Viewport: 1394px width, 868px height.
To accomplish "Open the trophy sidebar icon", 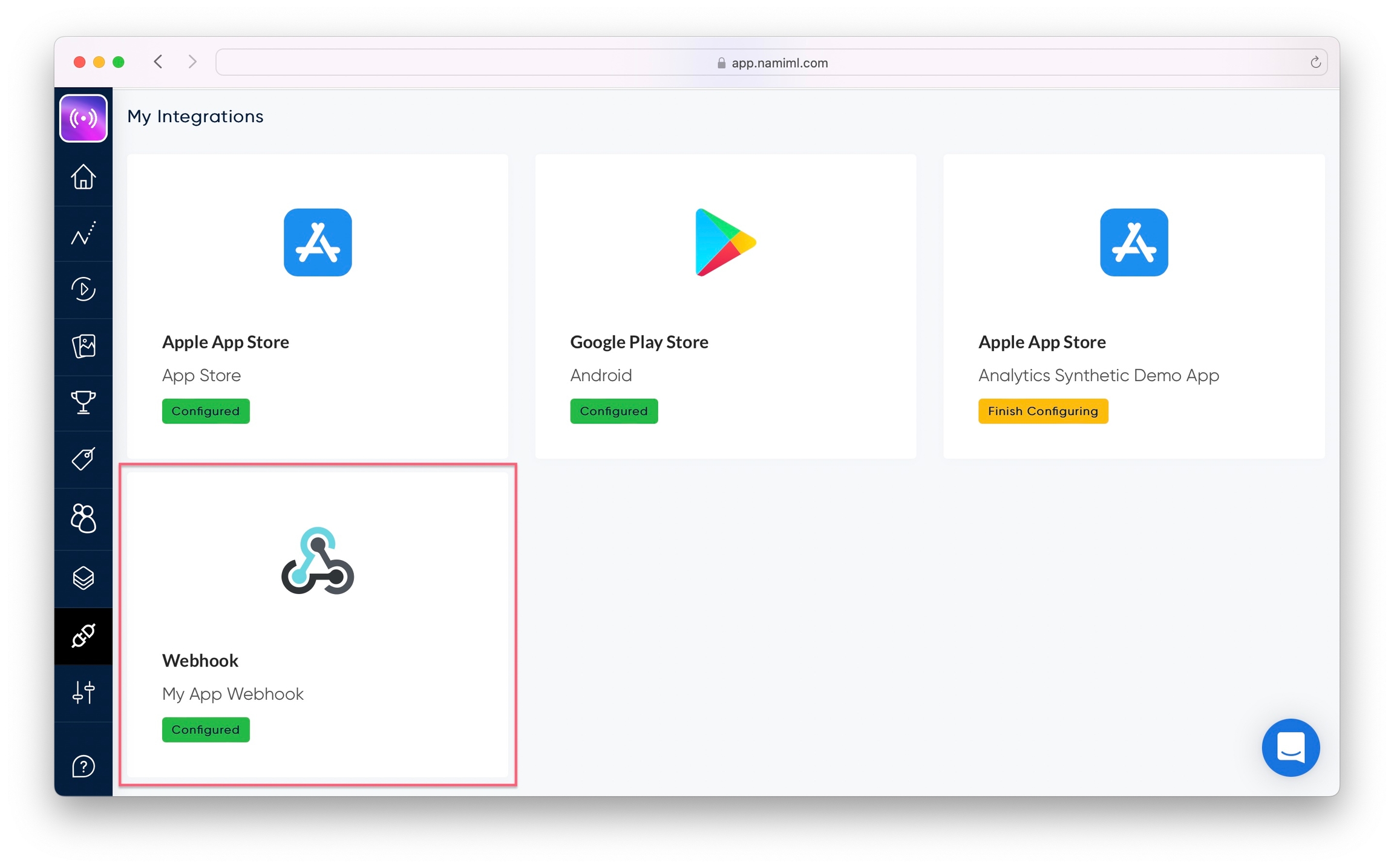I will click(x=83, y=402).
